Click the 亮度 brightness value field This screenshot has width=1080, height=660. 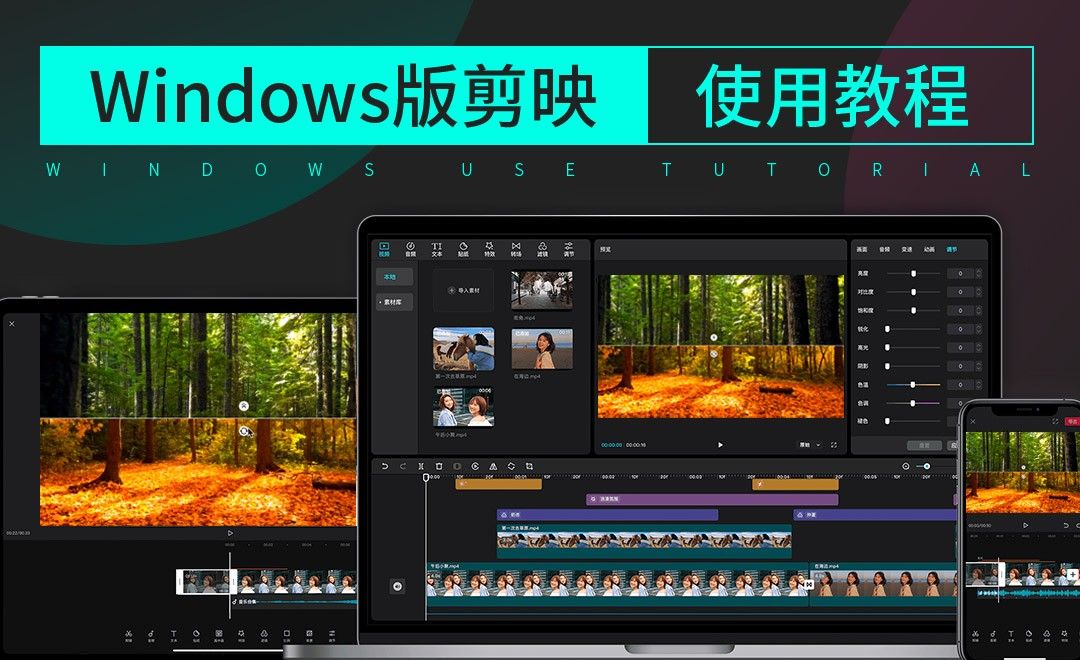[960, 274]
